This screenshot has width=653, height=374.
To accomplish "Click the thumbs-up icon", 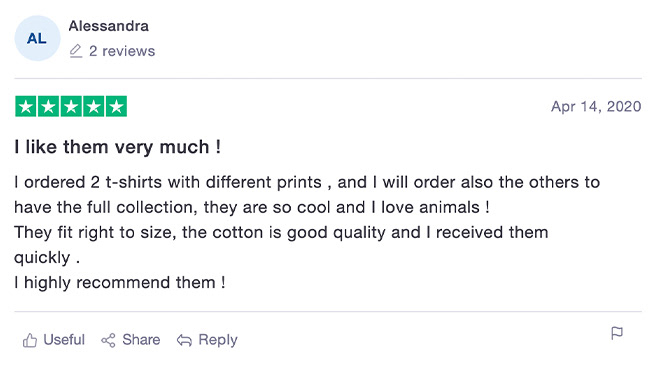I will 30,340.
